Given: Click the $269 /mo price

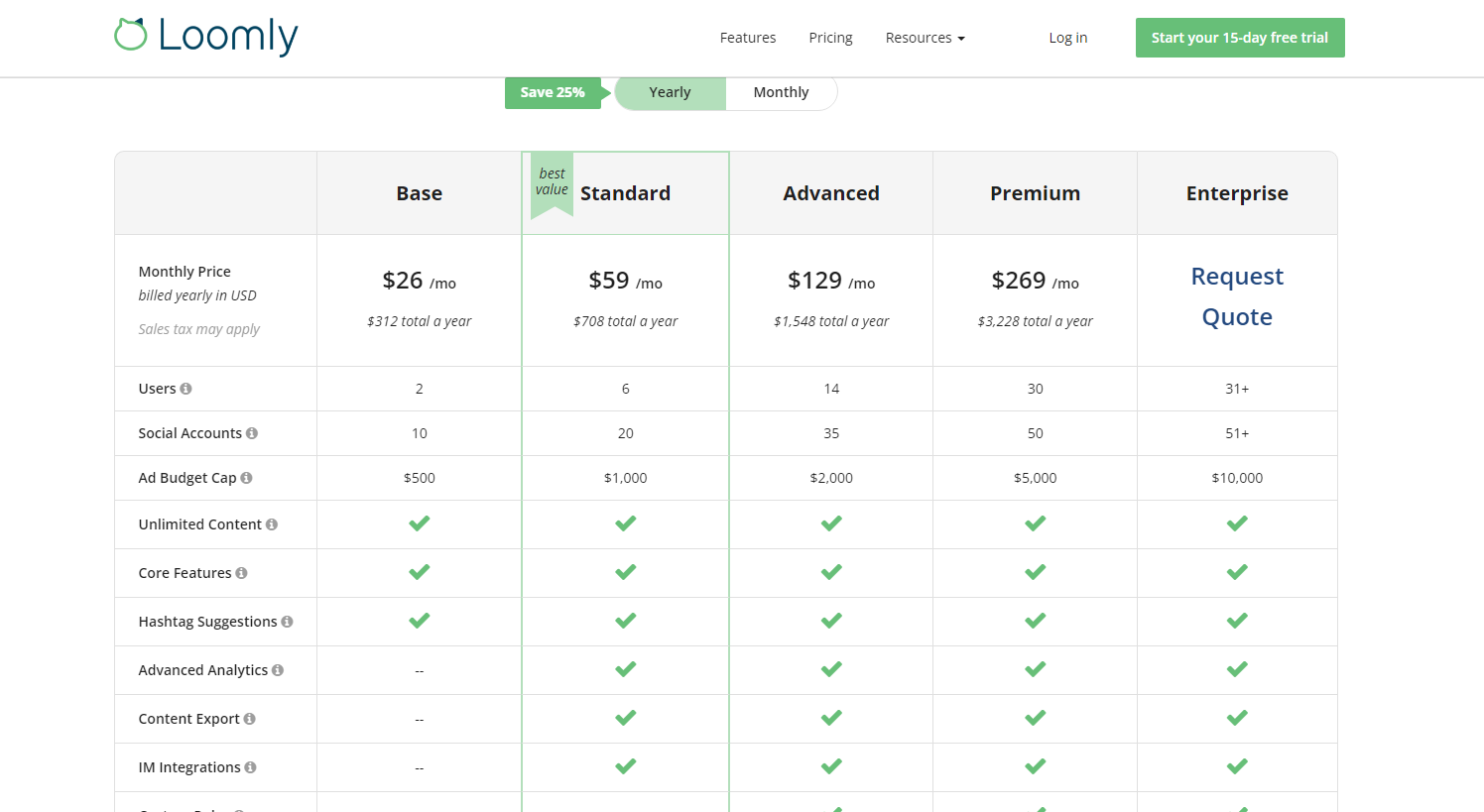Looking at the screenshot, I should point(1036,281).
